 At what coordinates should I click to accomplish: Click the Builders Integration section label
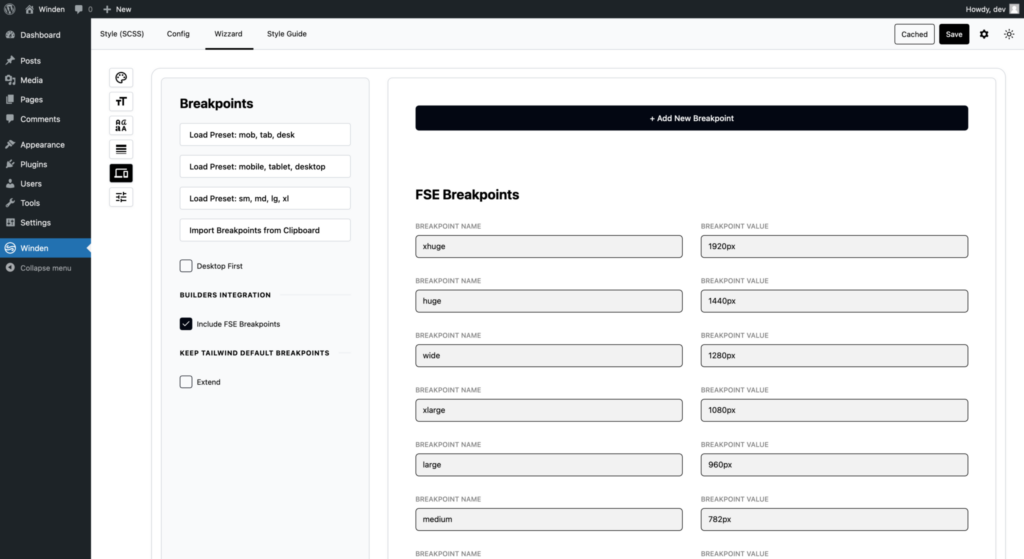point(225,295)
